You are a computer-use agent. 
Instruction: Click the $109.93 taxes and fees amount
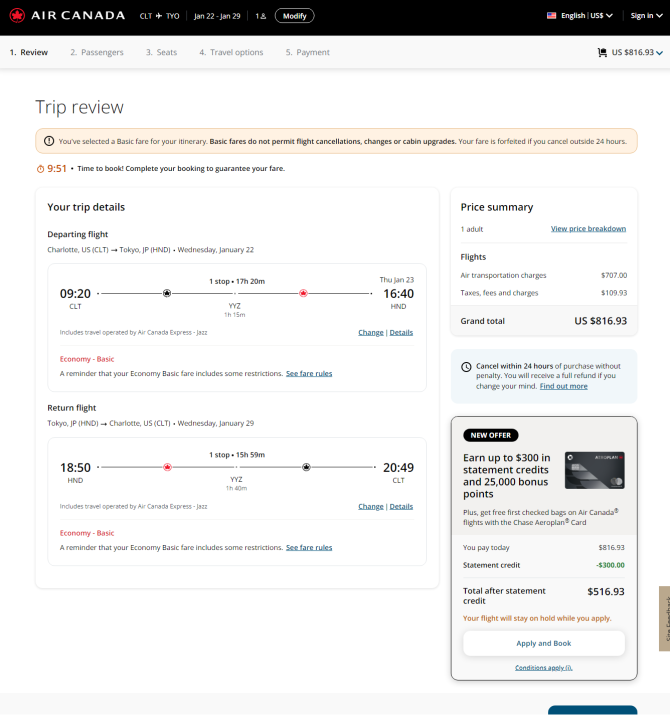coord(614,293)
